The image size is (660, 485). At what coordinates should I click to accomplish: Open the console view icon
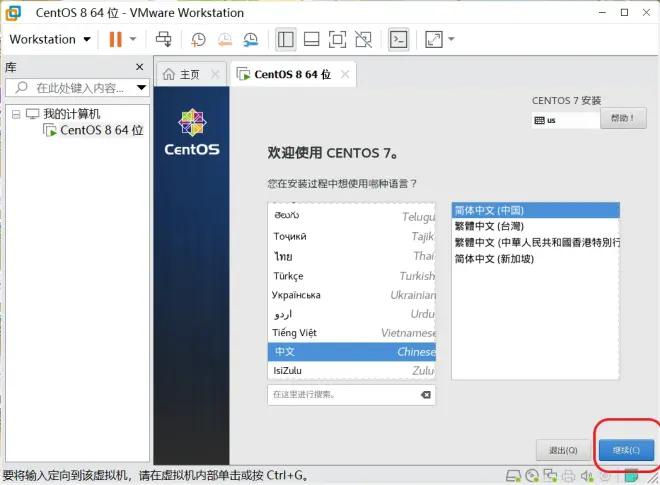(x=398, y=39)
